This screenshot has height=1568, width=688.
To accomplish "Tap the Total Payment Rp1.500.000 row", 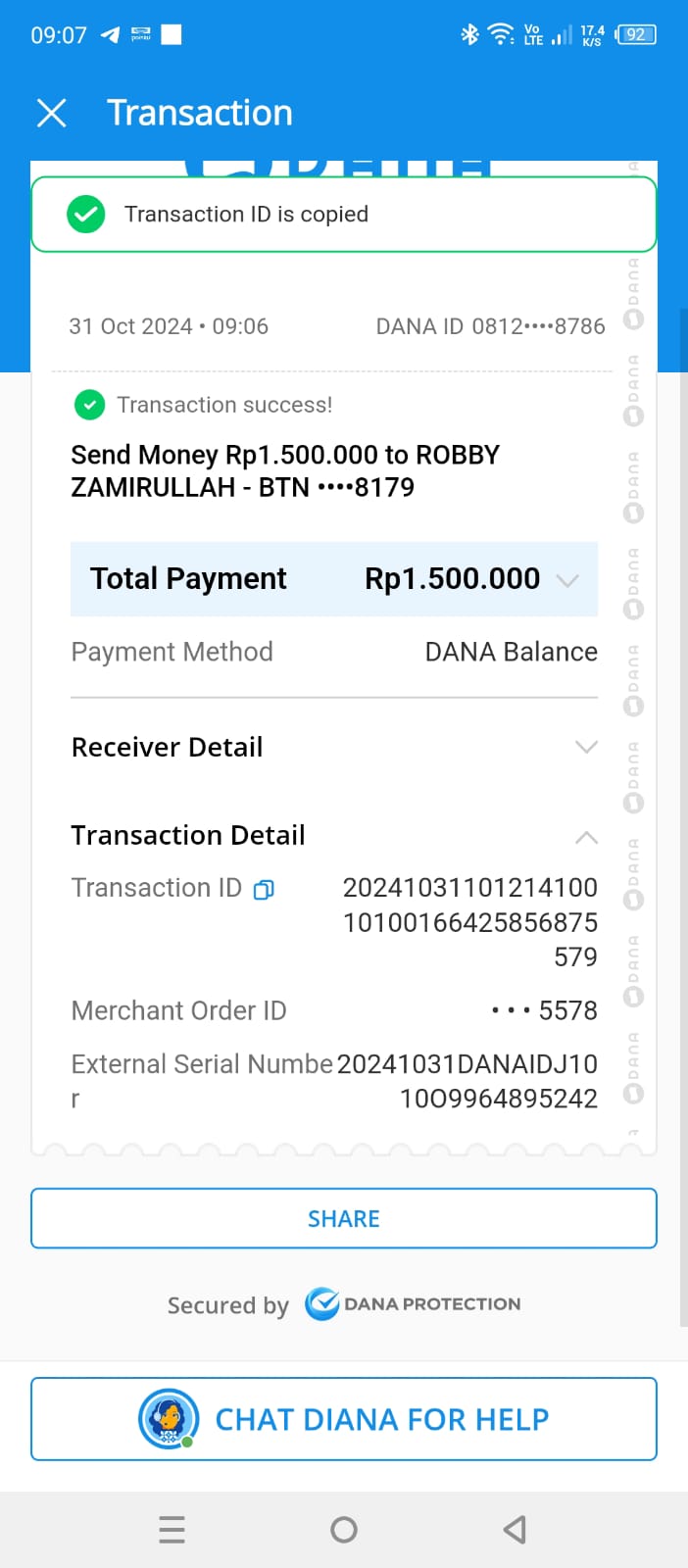I will point(333,579).
